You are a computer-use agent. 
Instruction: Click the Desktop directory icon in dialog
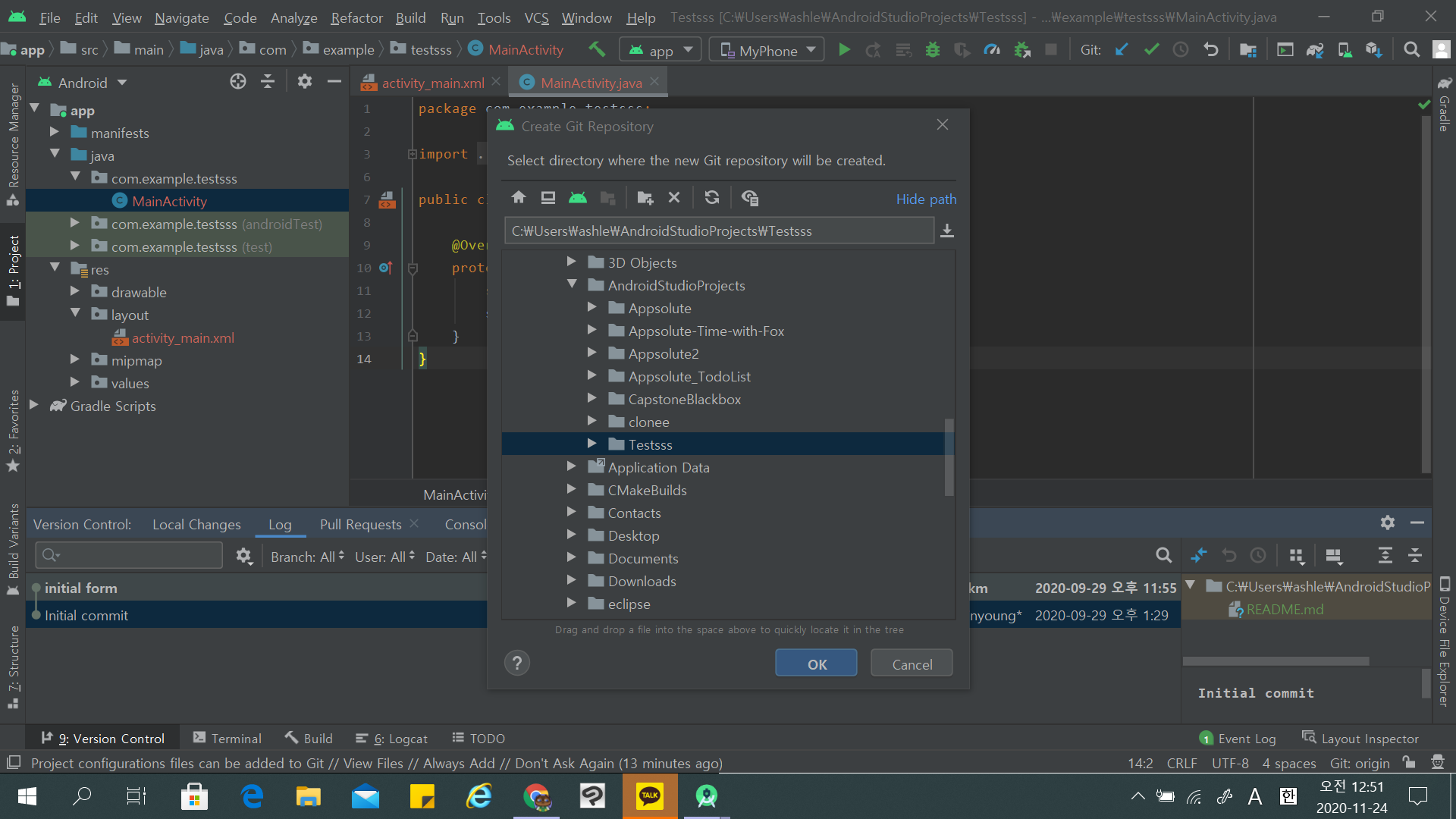tap(548, 198)
